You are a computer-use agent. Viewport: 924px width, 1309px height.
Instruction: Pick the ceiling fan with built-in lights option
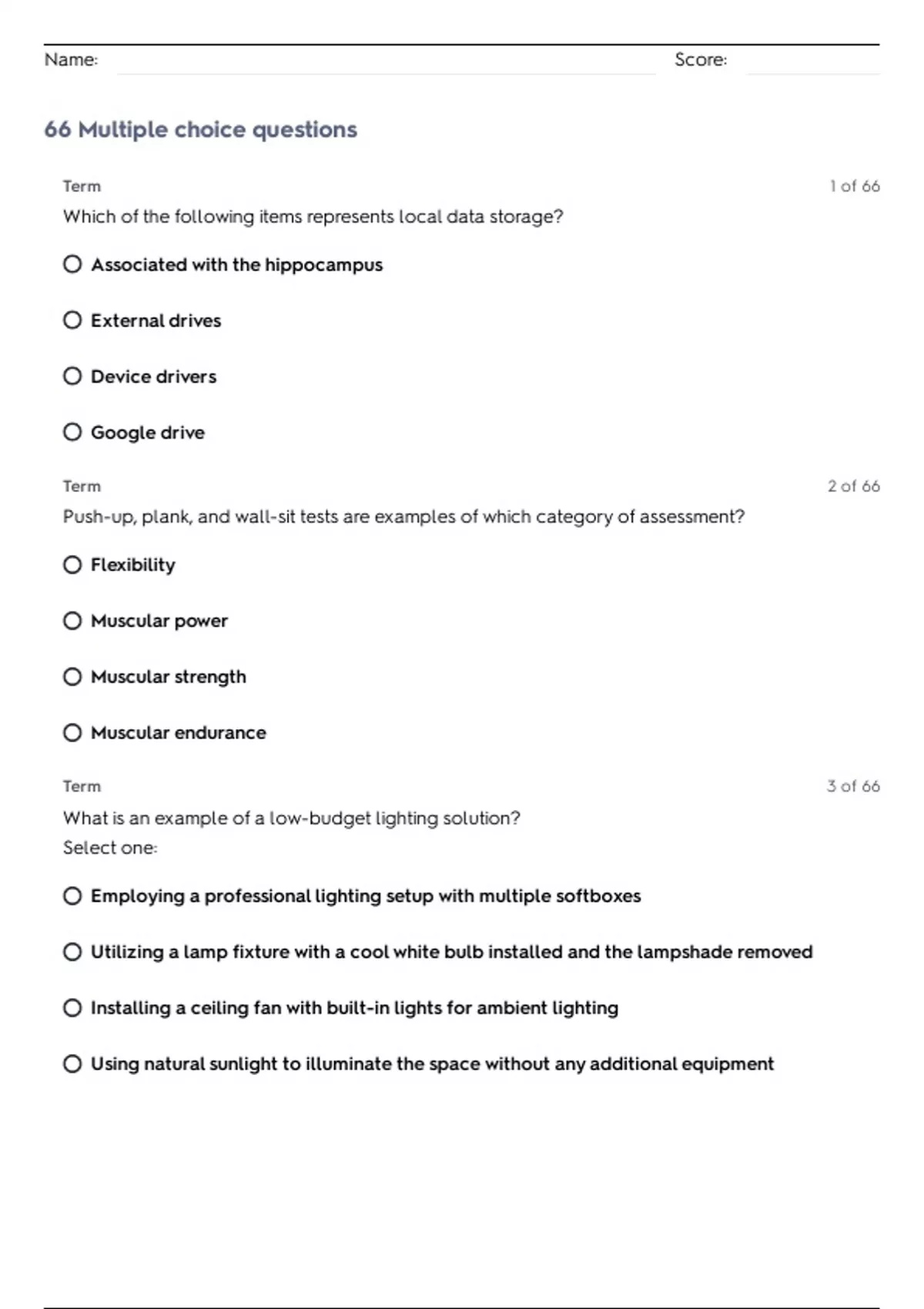click(x=72, y=1008)
